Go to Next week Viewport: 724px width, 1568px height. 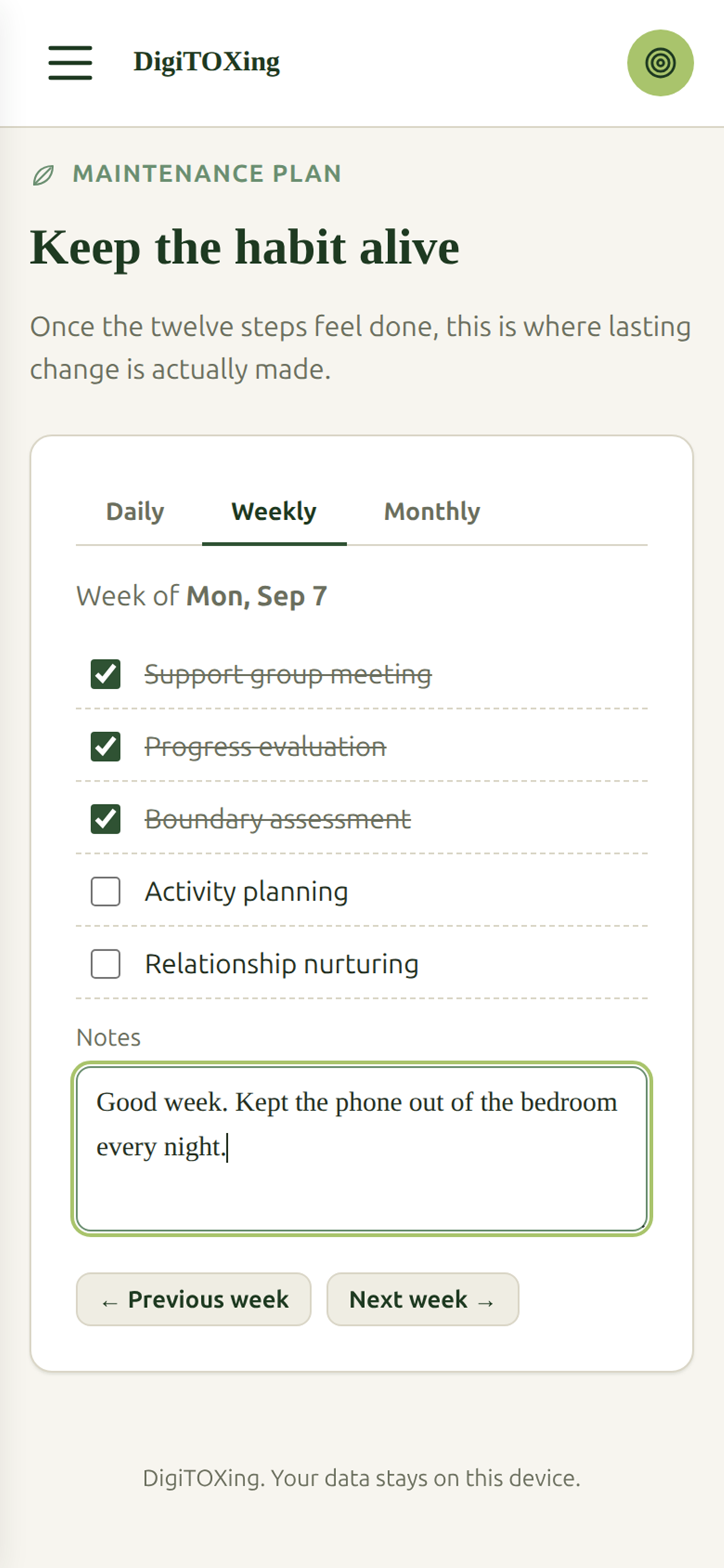(423, 1299)
